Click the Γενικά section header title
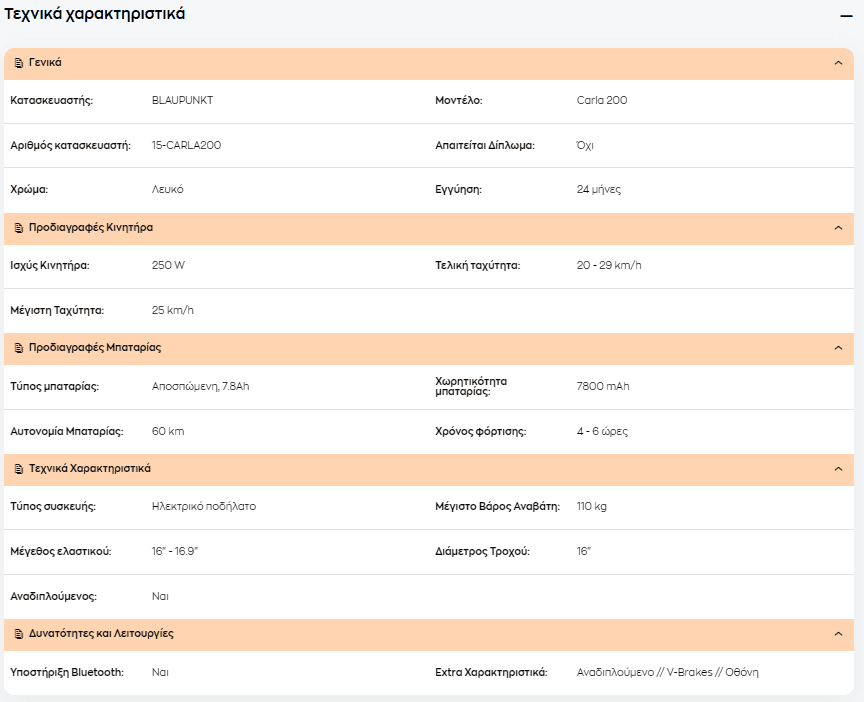This screenshot has height=702, width=864. pos(45,62)
